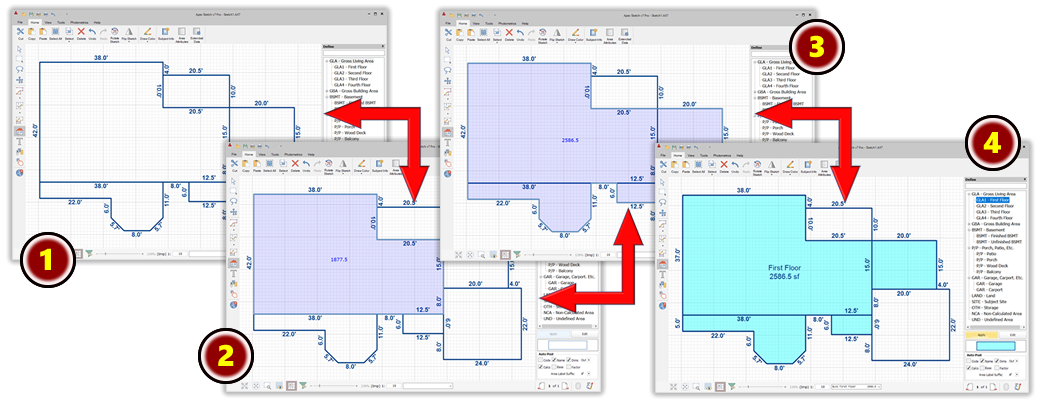Switch to the Home tab in the purple 2586.5 sketch window
Screen dimensions: 1040x400
[463, 23]
